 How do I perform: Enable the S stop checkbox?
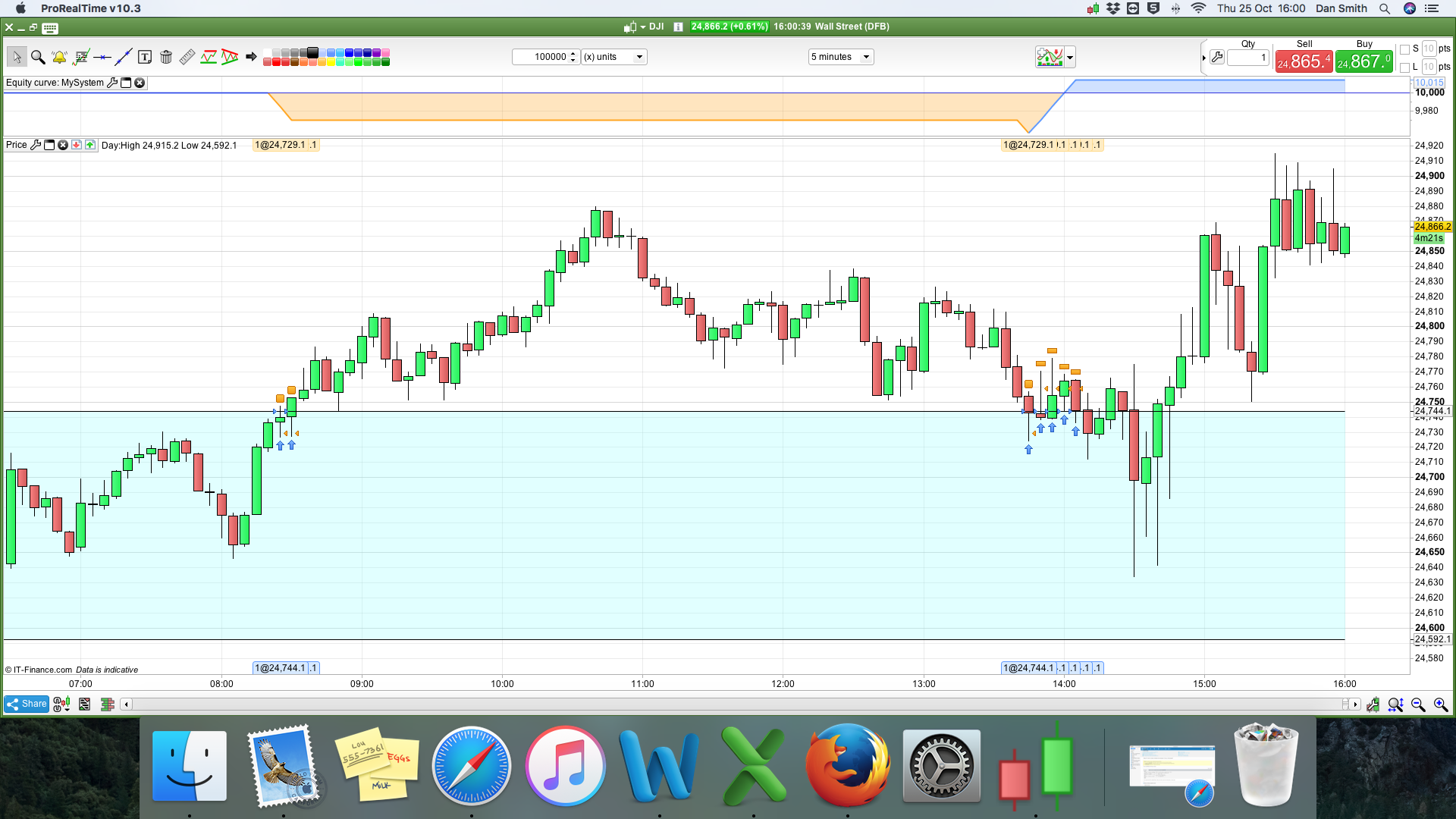click(x=1404, y=49)
